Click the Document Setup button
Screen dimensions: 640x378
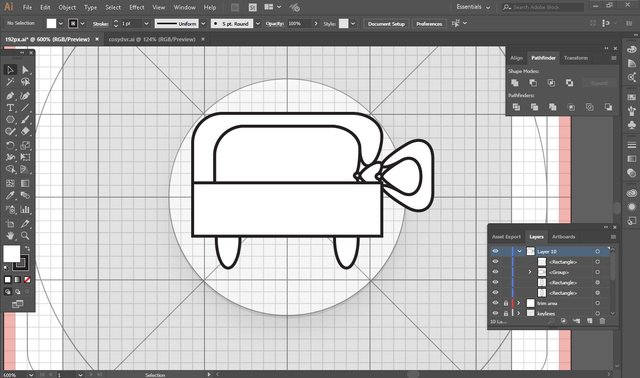386,24
